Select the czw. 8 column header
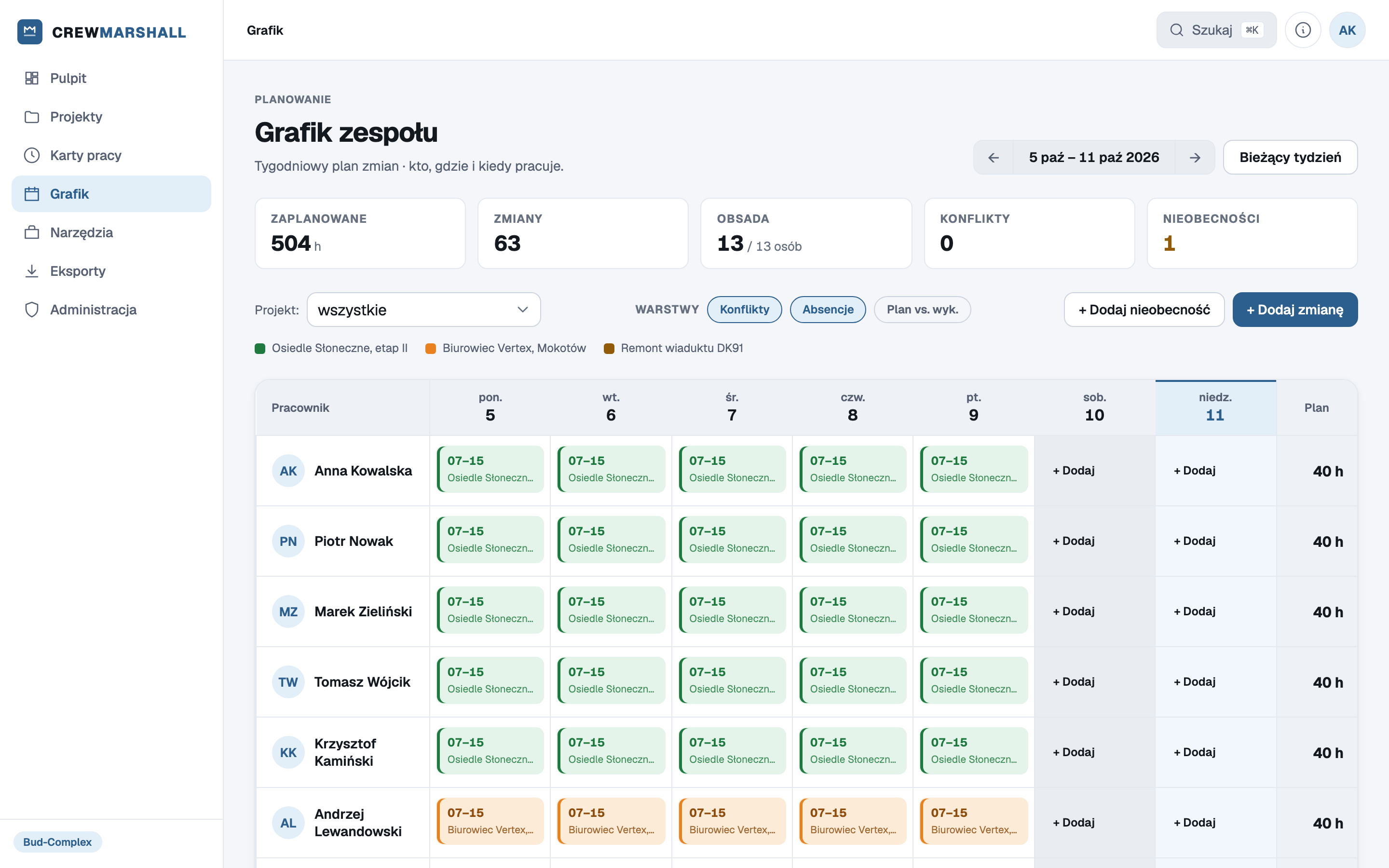Image resolution: width=1389 pixels, height=868 pixels. pos(852,407)
